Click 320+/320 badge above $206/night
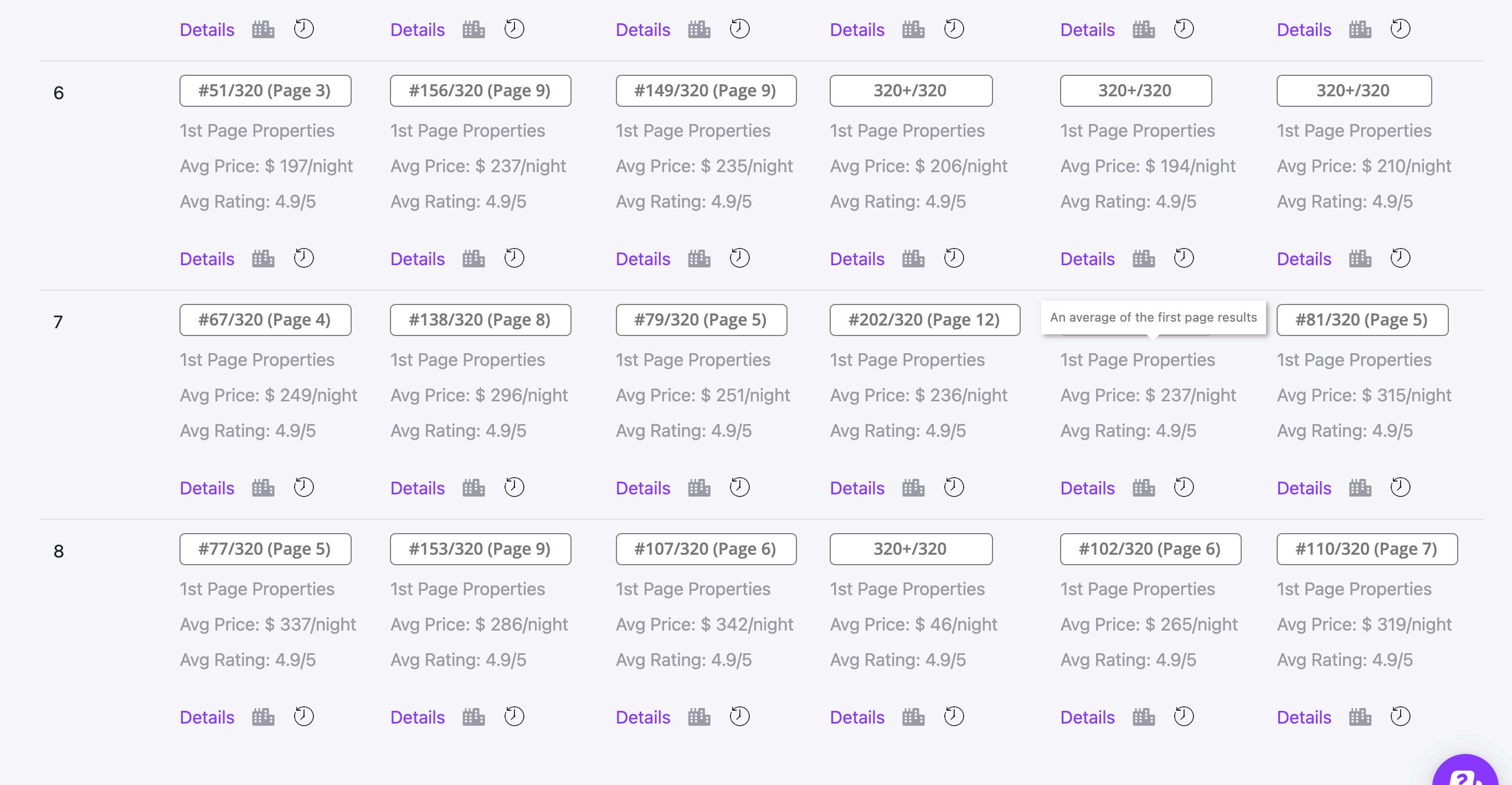The height and width of the screenshot is (785, 1512). (911, 90)
